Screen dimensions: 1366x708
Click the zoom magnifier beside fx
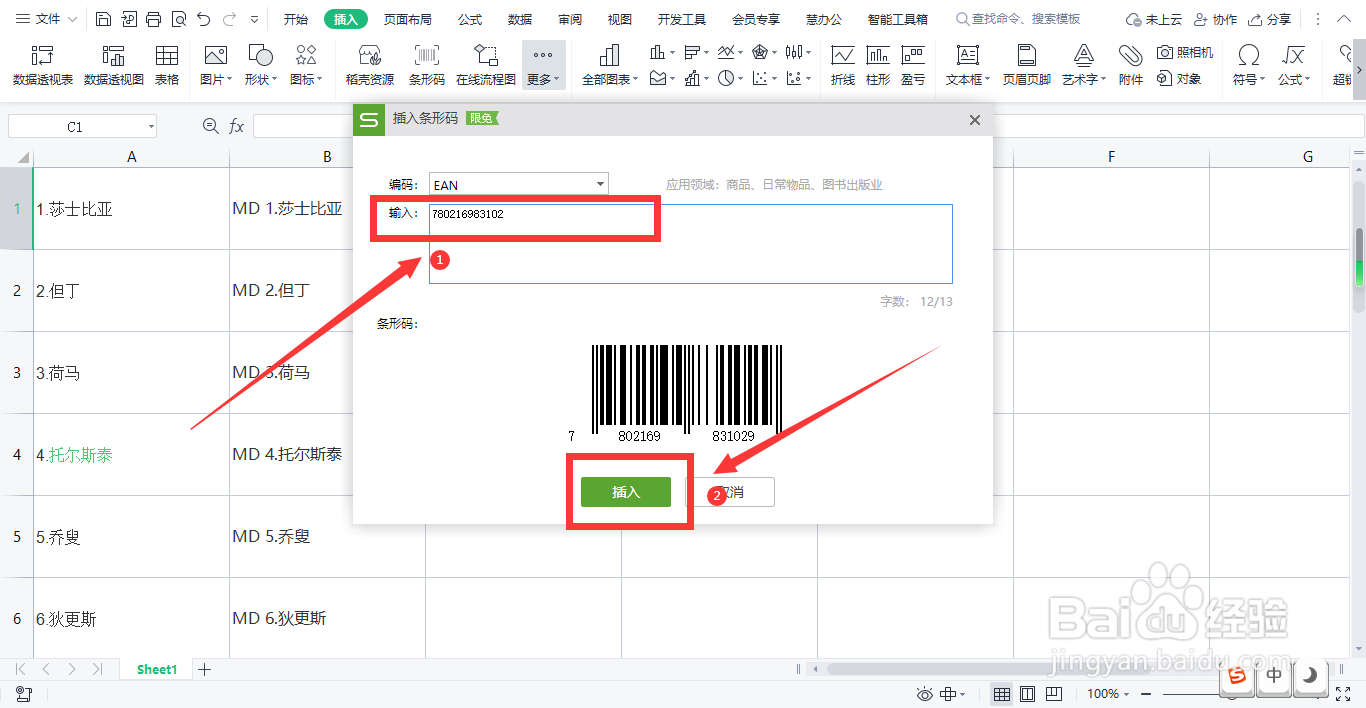point(210,126)
